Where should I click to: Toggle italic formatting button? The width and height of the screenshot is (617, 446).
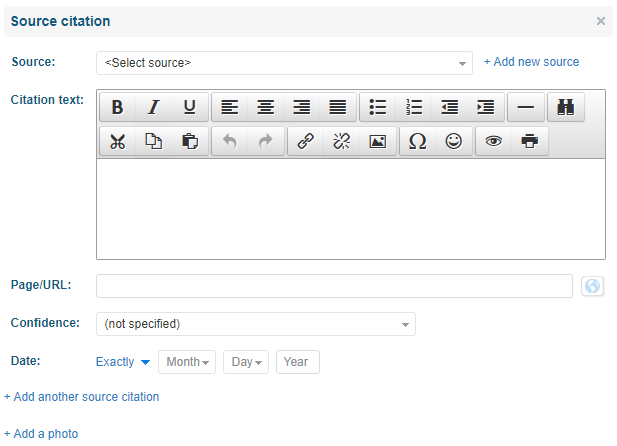click(153, 107)
